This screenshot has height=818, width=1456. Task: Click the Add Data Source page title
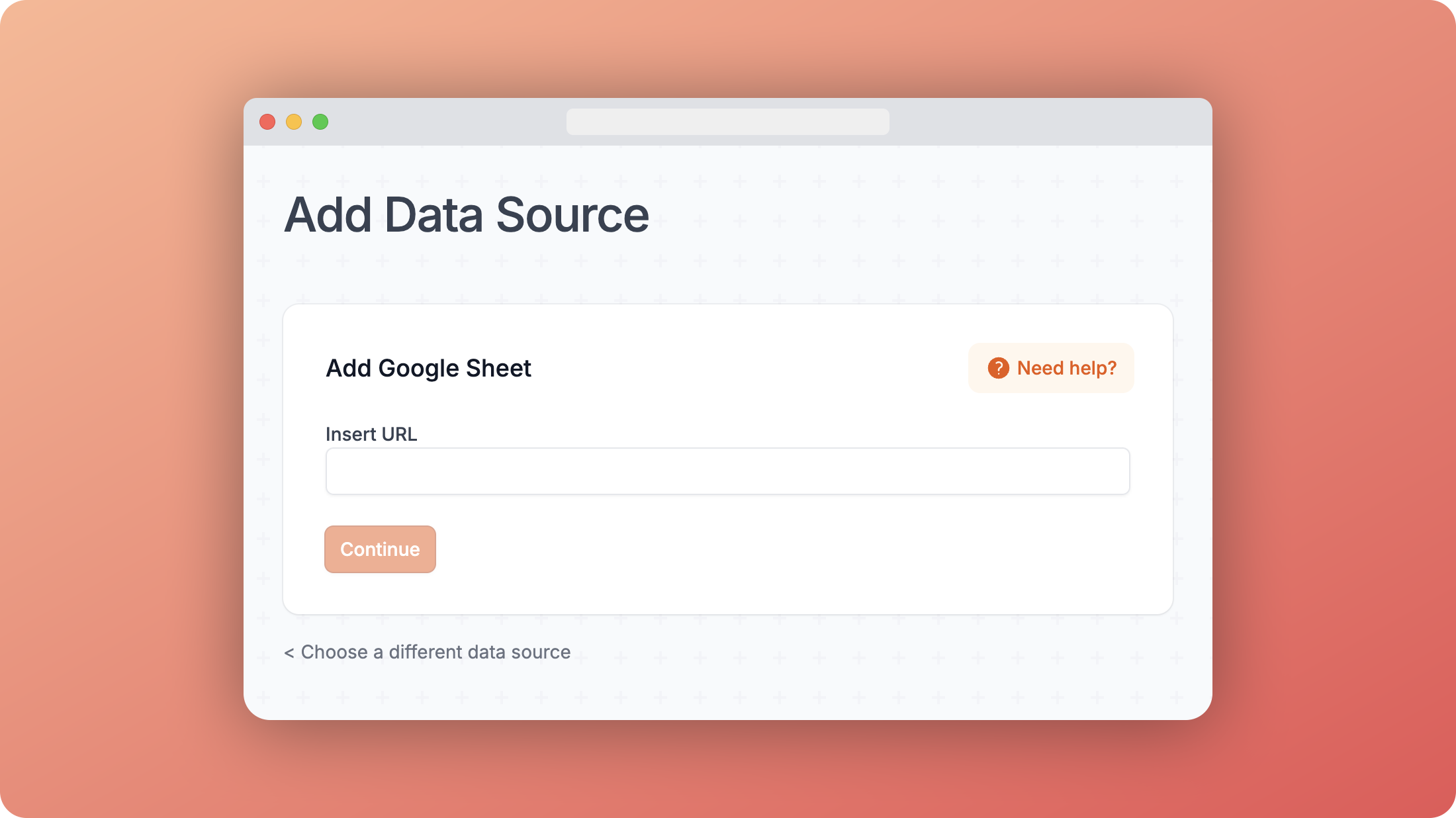click(x=466, y=213)
